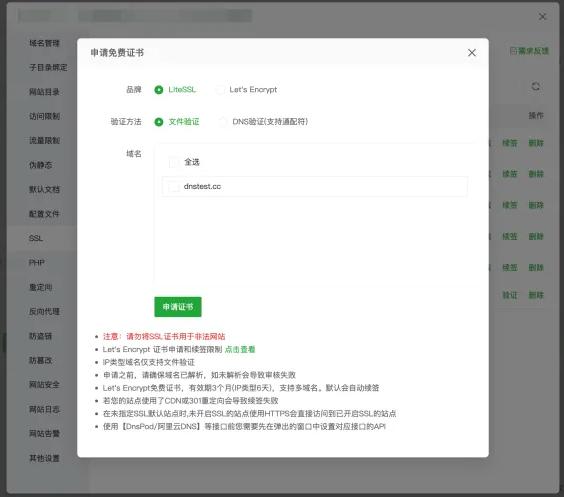
Task: Open 子目录绑定 in the sidebar
Action: pyautogui.click(x=48, y=68)
